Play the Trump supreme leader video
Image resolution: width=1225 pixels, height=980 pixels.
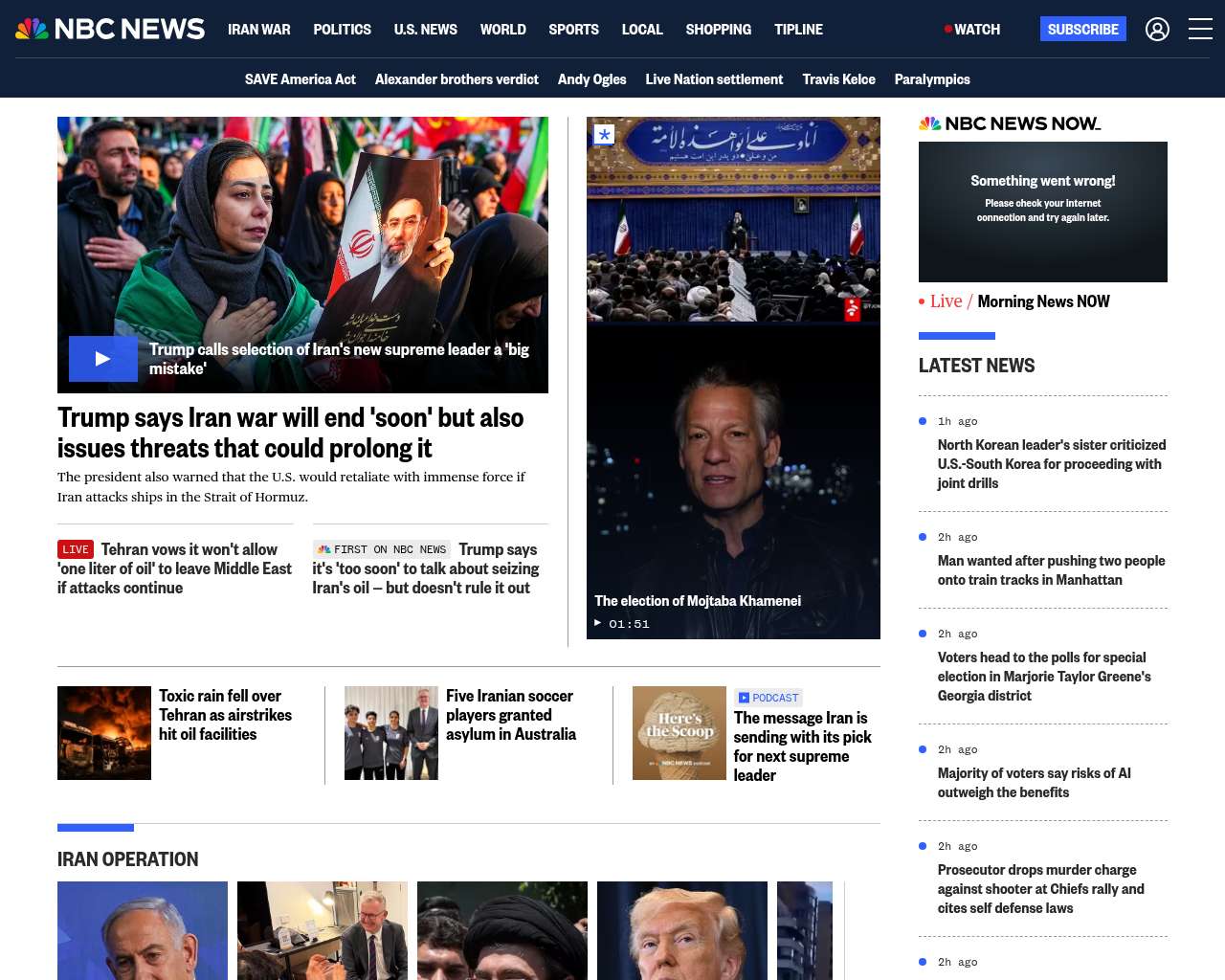[103, 359]
